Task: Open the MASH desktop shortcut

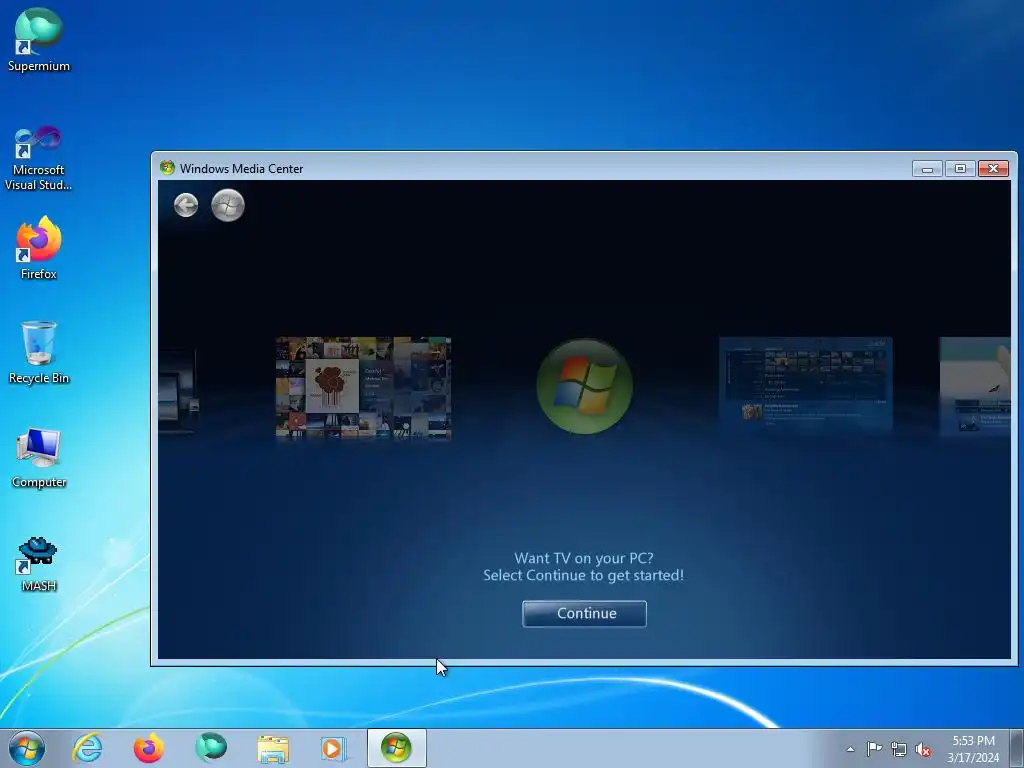Action: click(x=39, y=564)
